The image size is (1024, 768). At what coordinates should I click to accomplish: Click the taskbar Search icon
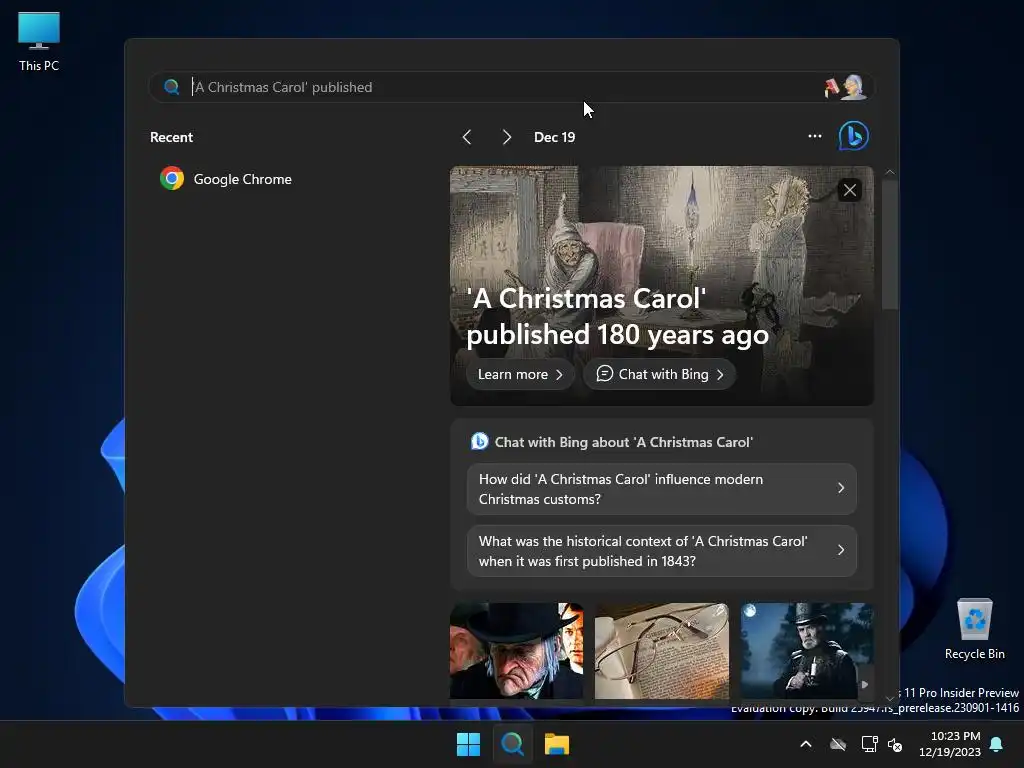tap(513, 744)
